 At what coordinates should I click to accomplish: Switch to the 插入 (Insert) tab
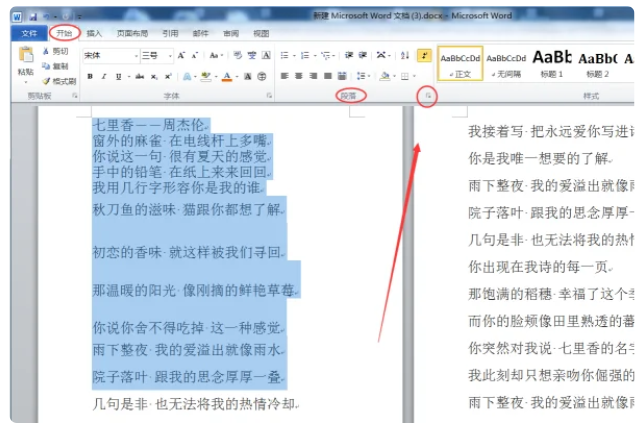pyautogui.click(x=94, y=34)
